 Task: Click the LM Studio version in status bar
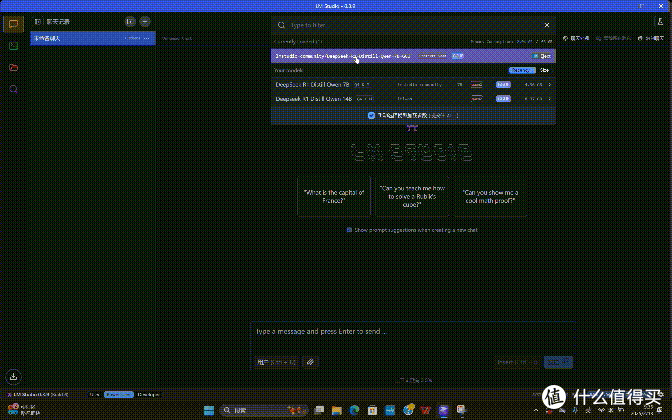coord(38,395)
